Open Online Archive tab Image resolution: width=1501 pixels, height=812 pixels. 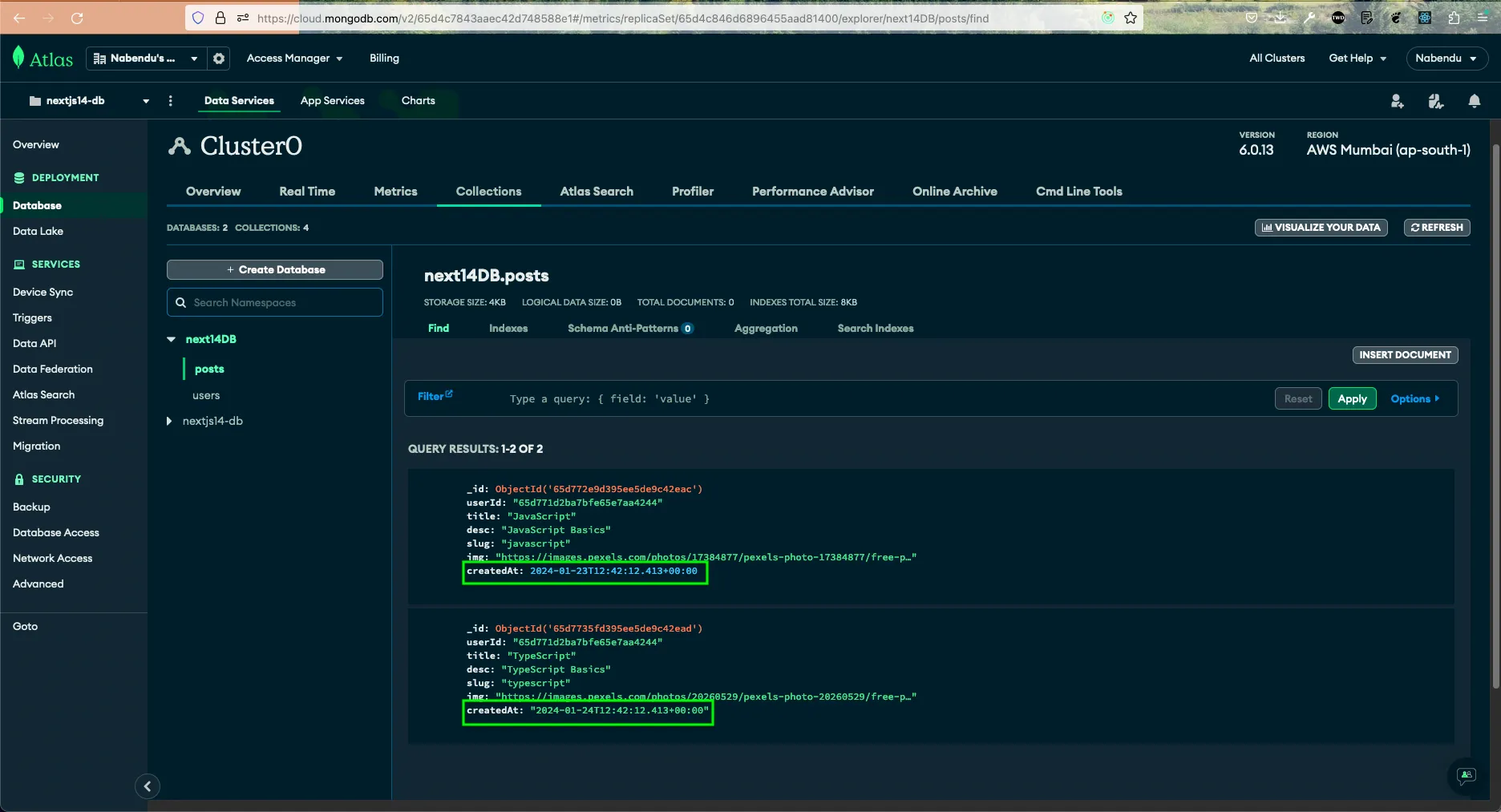[x=955, y=191]
